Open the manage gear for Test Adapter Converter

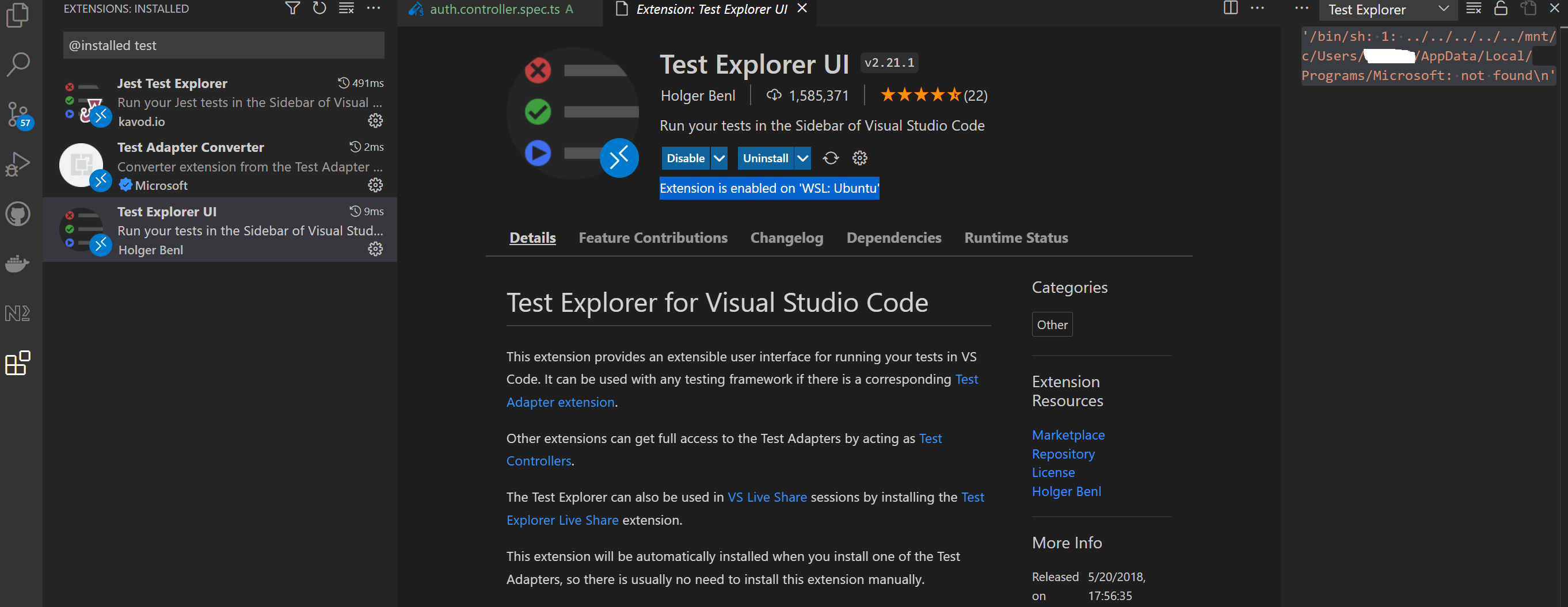pyautogui.click(x=375, y=185)
